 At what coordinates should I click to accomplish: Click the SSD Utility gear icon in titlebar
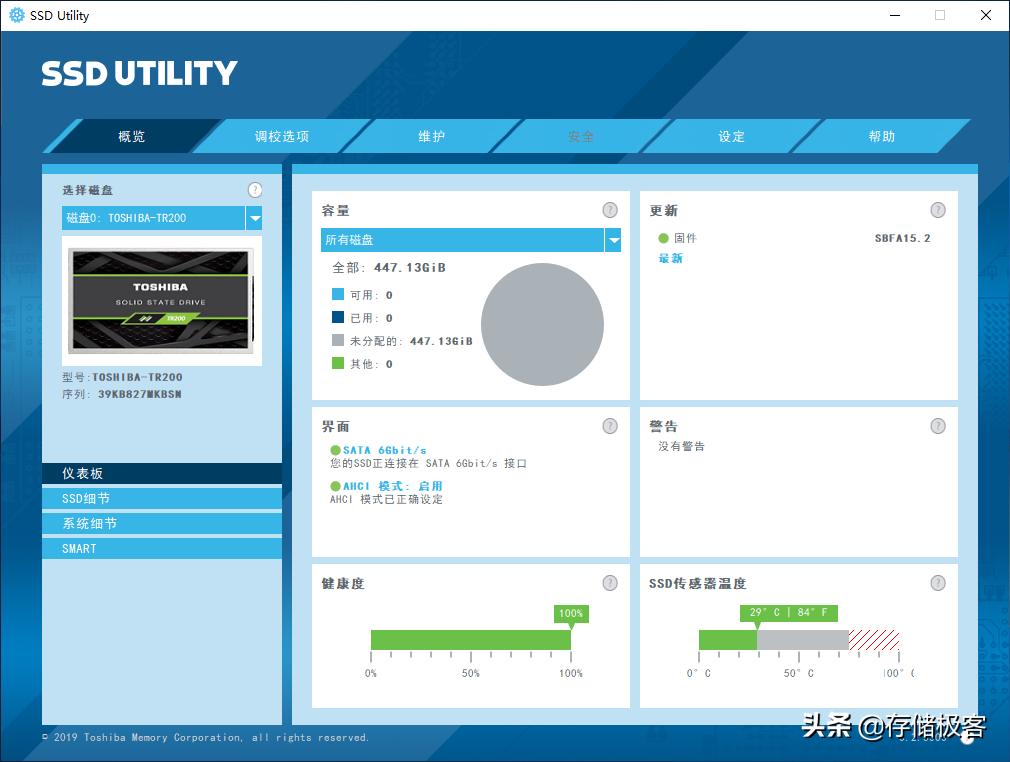point(14,15)
